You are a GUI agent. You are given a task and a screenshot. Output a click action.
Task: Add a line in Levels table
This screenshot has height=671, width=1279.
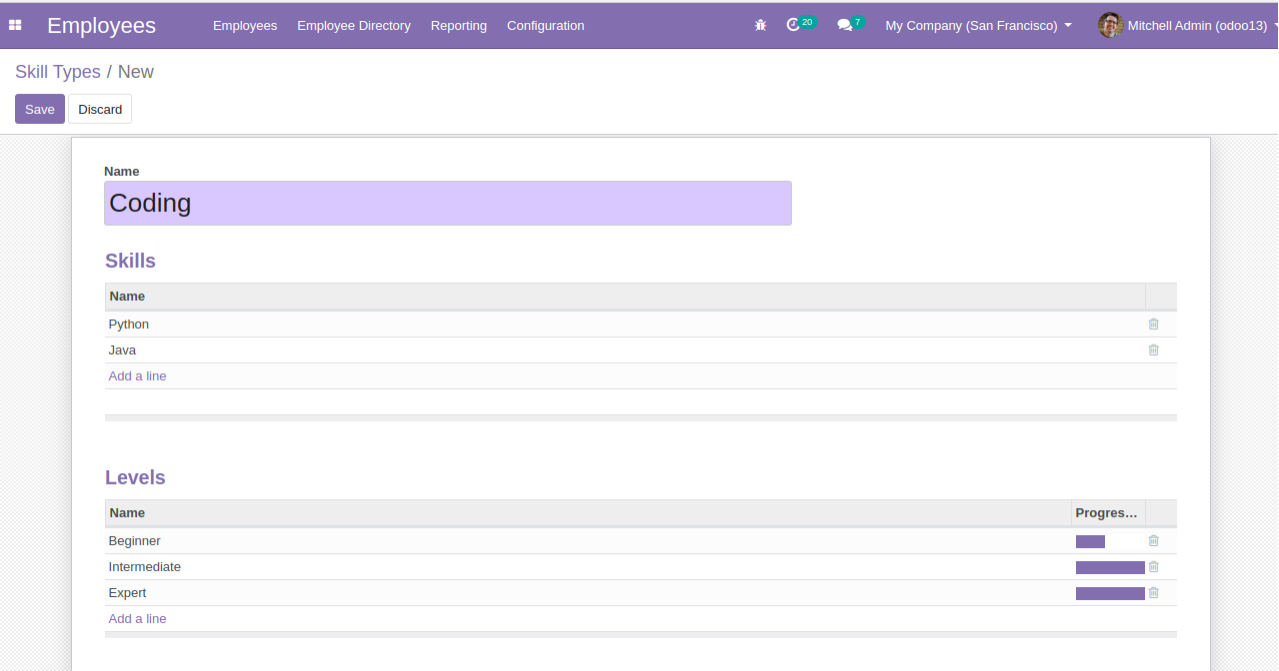coord(138,619)
